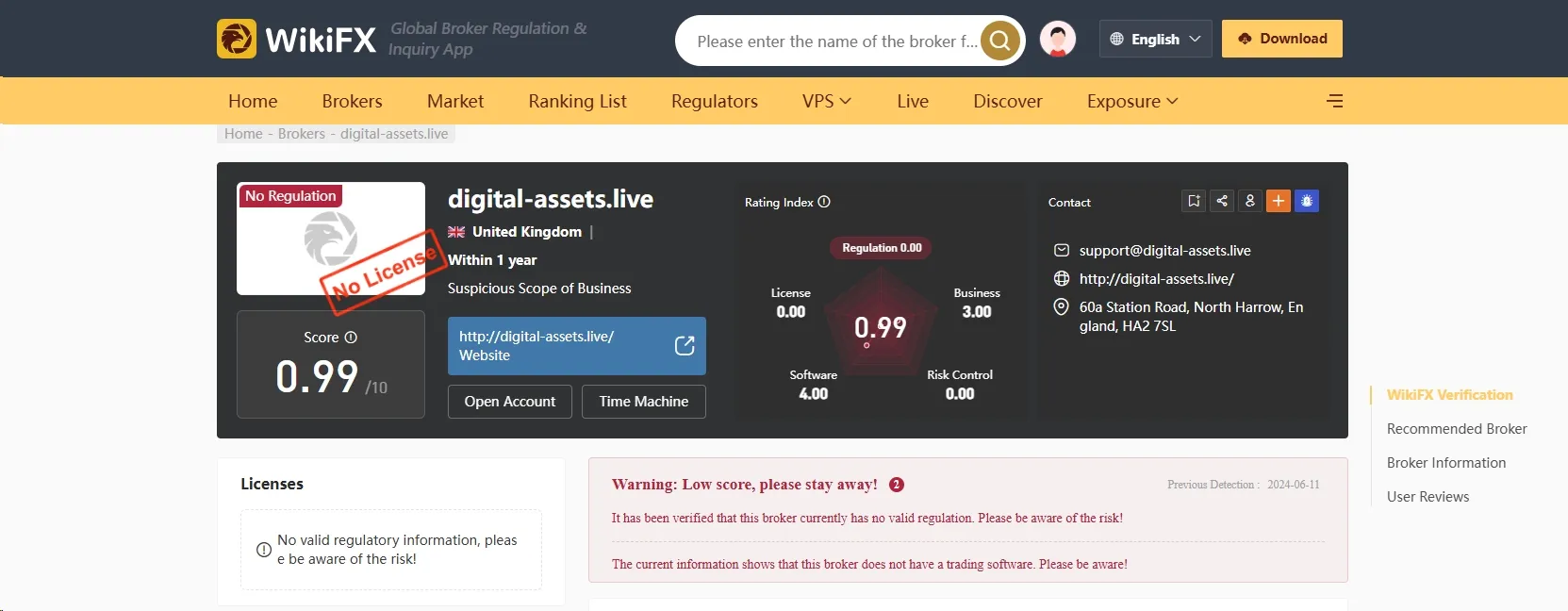This screenshot has width=1568, height=611.
Task: Go to the Home menu item
Action: (x=253, y=101)
